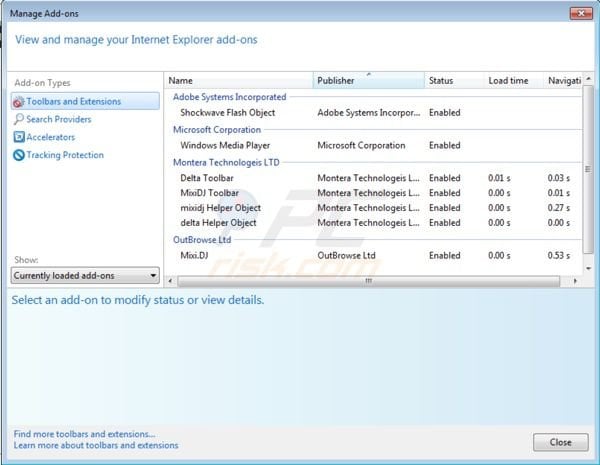Screen dimensions: 600x465
Task: Select Search Providers add-on type
Action: coord(59,119)
